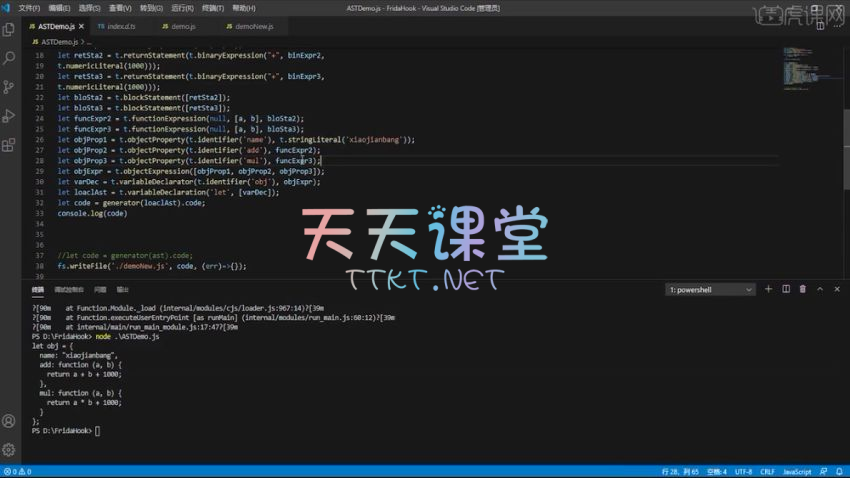Show notifications via the bell icon
Viewport: 850px width, 478px height.
[839, 471]
